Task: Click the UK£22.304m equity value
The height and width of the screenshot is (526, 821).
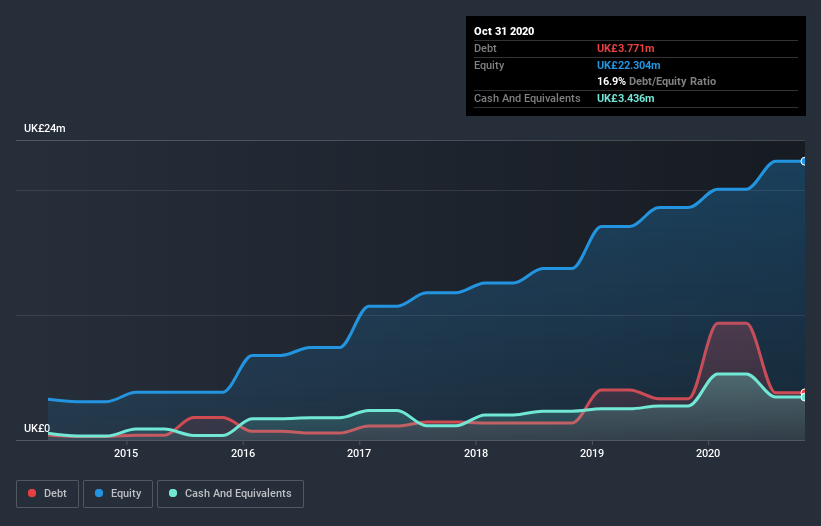Action: tap(628, 65)
